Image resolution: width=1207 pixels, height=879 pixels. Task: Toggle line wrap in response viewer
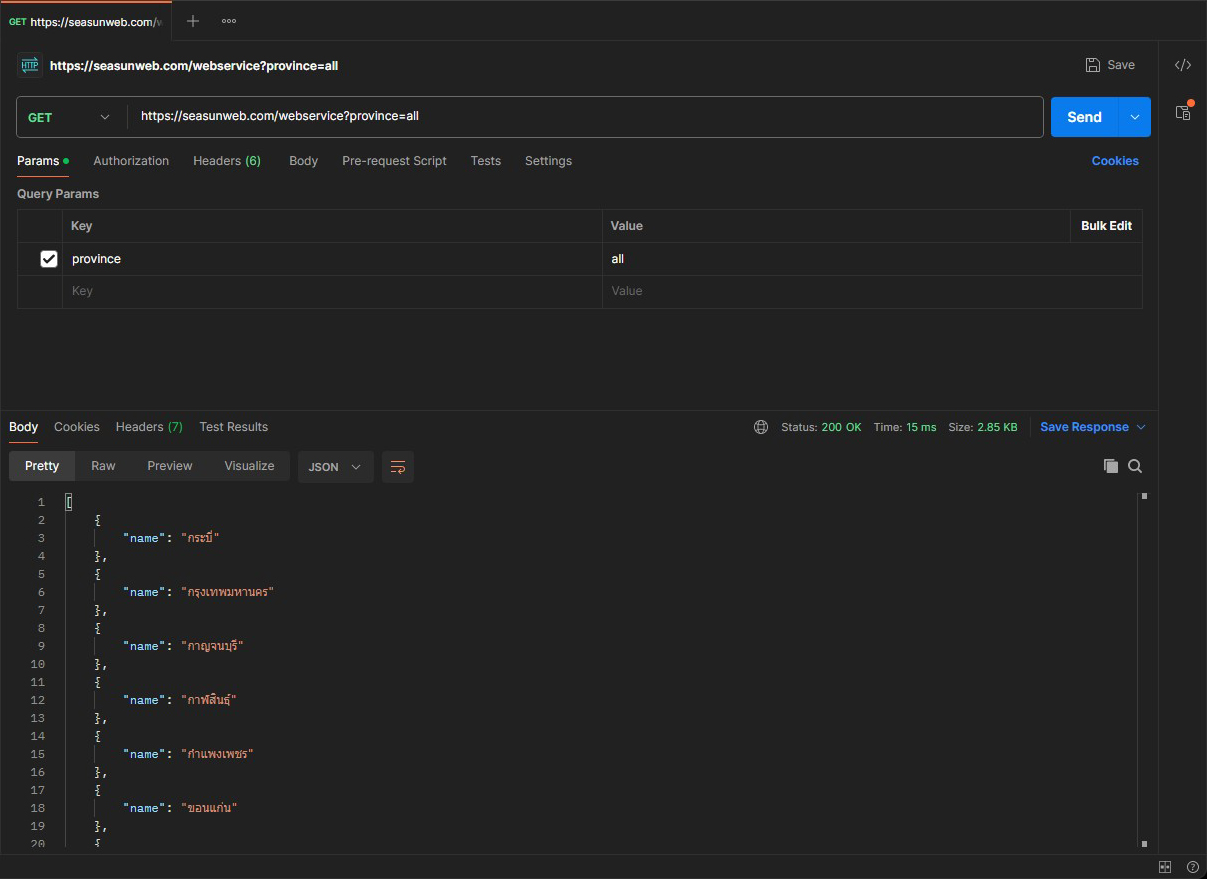tap(398, 467)
